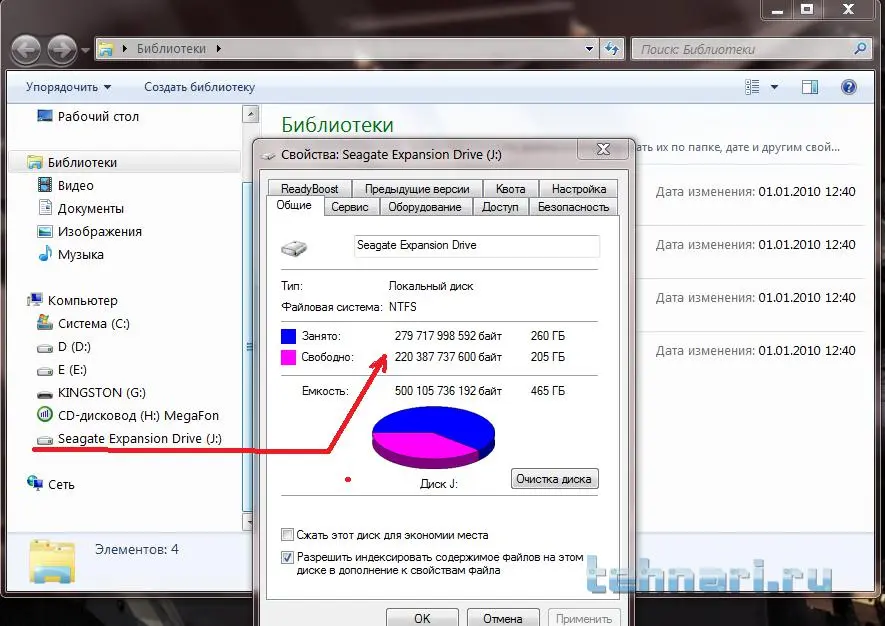Click used space value '279 717 998 592 байт'
885x626 pixels.
448,336
